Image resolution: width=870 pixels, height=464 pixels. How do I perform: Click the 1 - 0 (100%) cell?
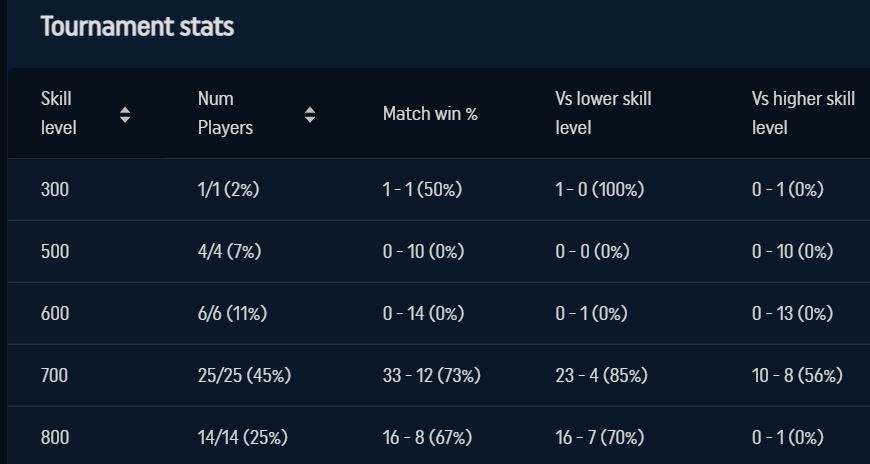click(600, 189)
